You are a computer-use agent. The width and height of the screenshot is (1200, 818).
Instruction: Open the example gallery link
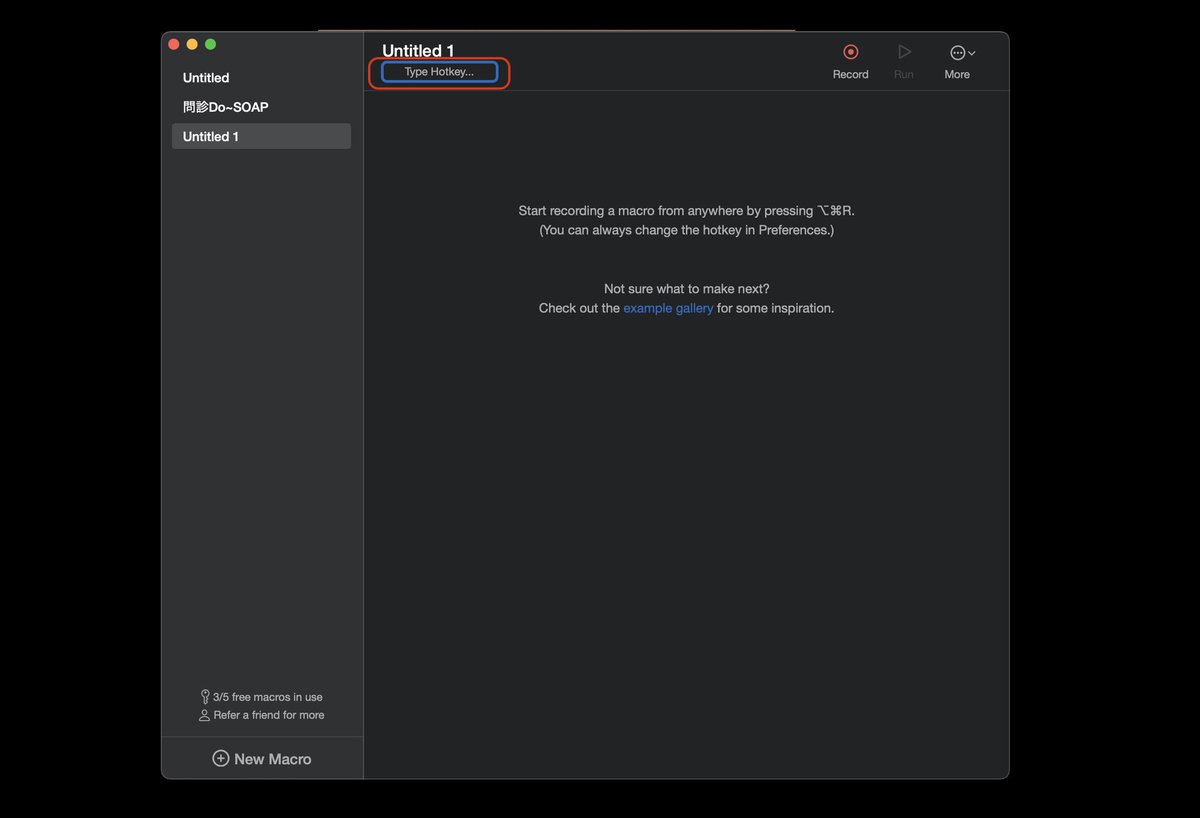coord(668,308)
